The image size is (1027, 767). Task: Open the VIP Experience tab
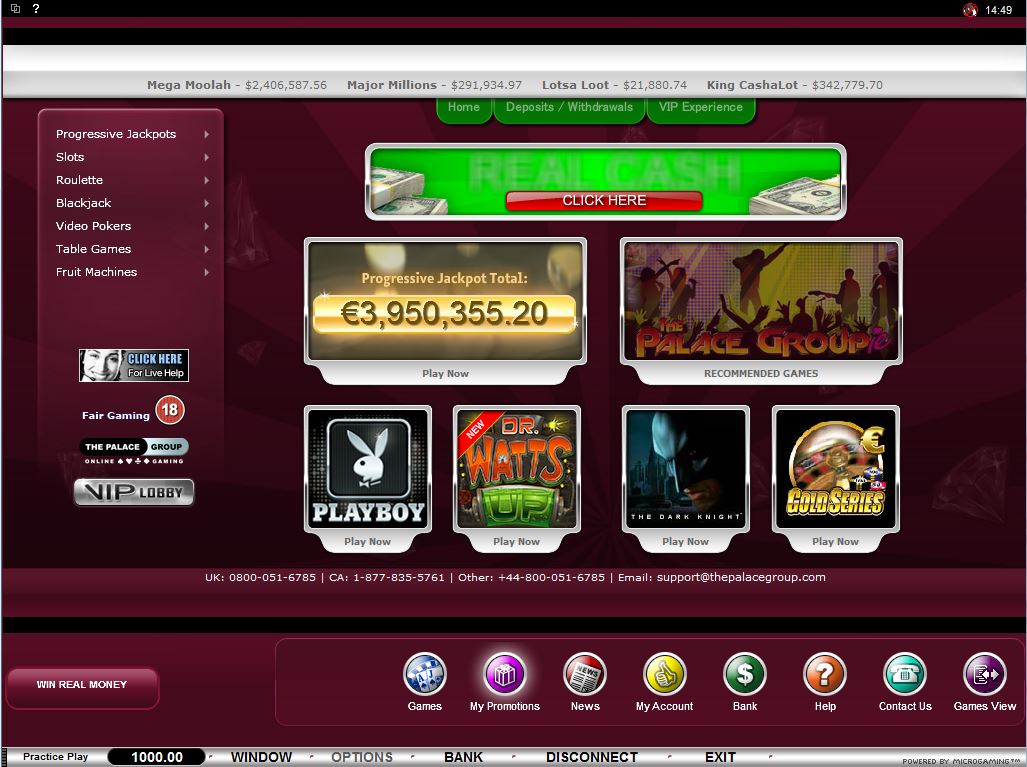pyautogui.click(x=701, y=108)
